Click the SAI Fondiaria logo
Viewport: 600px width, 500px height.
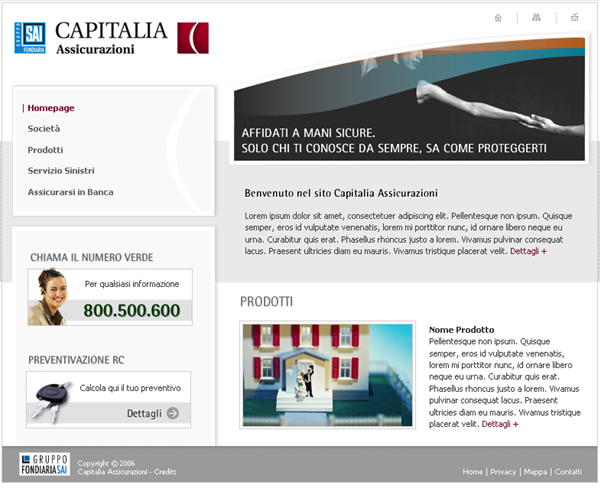(x=30, y=38)
